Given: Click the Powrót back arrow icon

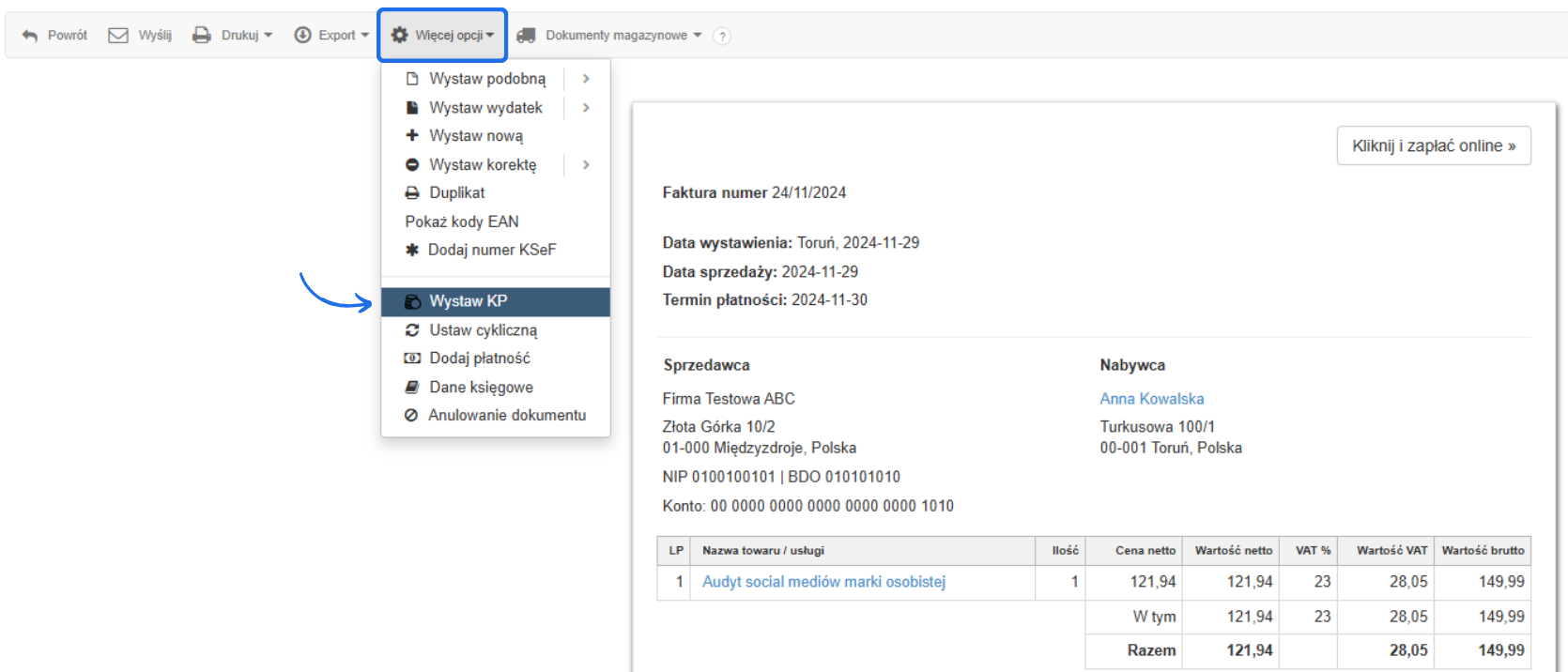Looking at the screenshot, I should click(x=30, y=36).
